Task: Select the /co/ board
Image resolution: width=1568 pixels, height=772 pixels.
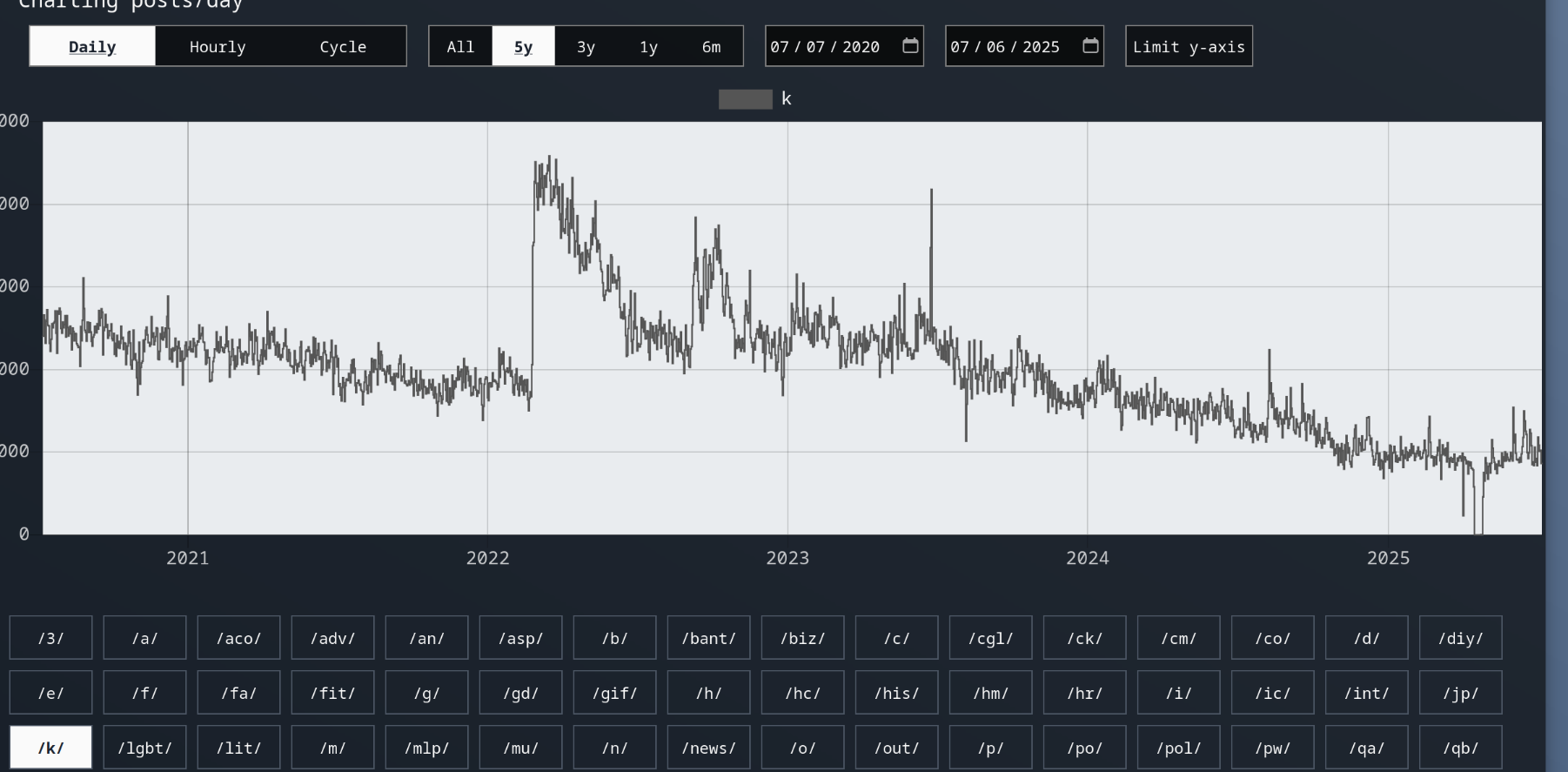Action: [x=1272, y=638]
